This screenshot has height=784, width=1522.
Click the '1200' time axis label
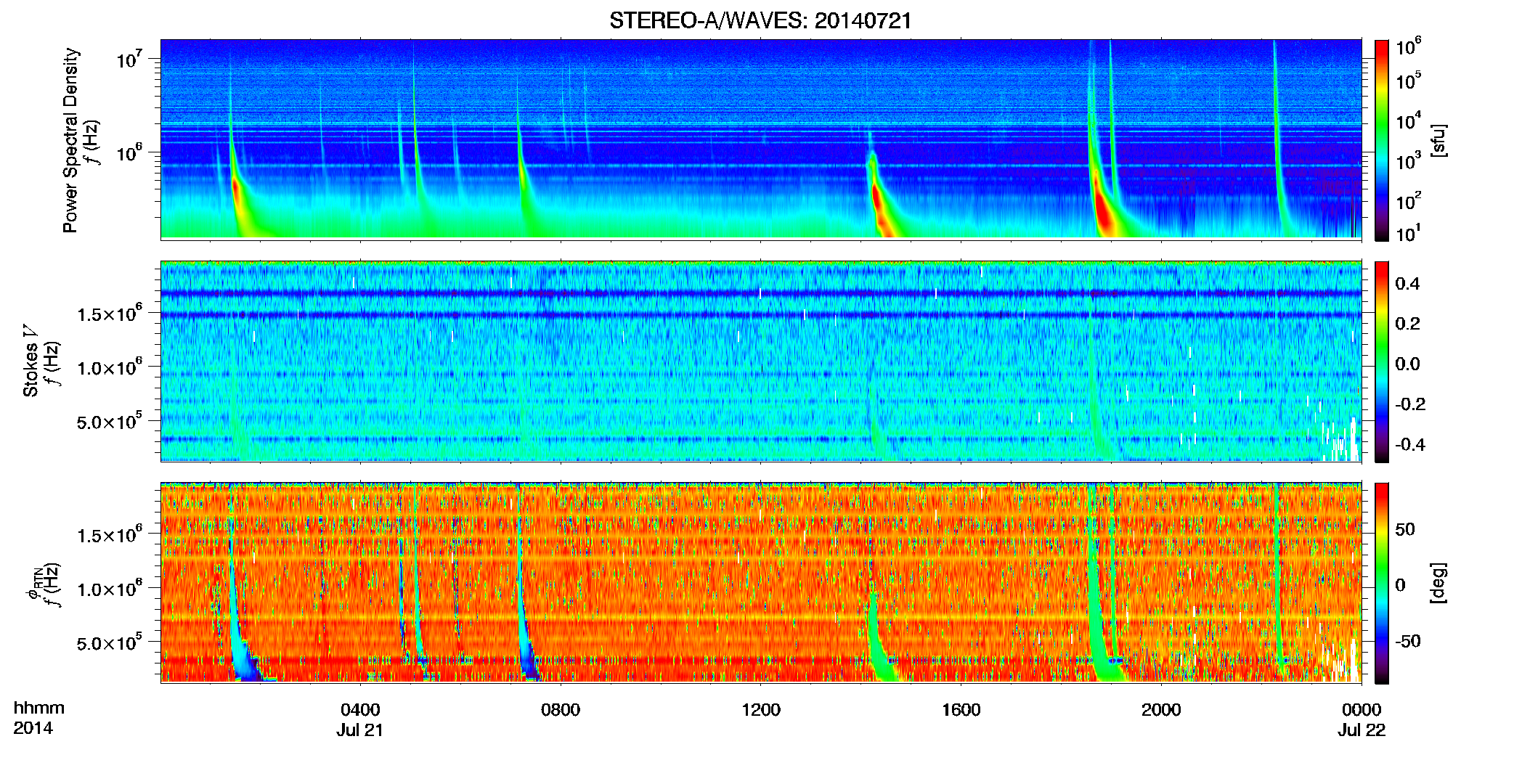(760, 710)
